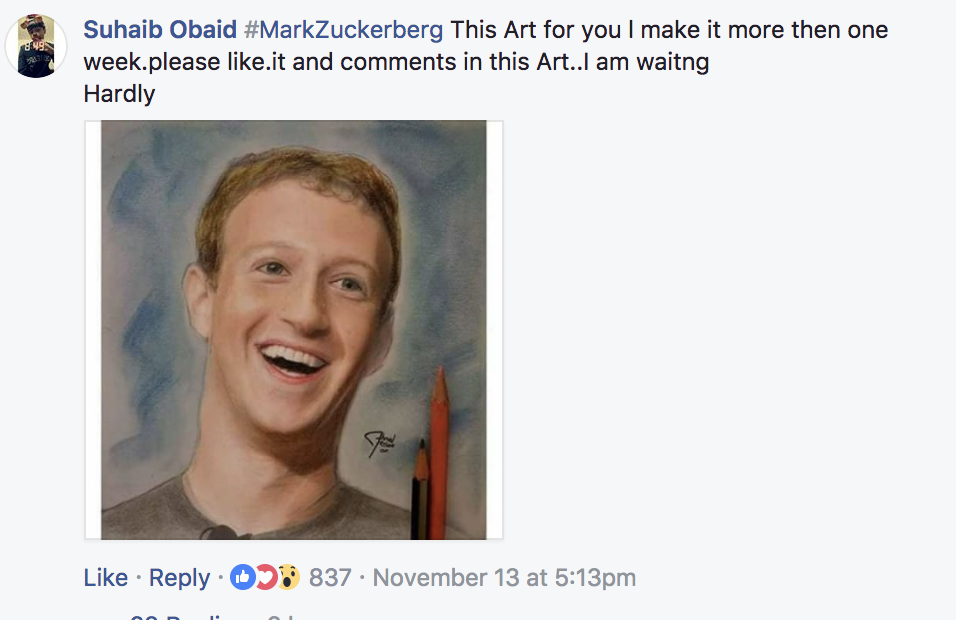This screenshot has width=956, height=620.
Task: Click the smiling mouth in the portrait
Action: 293,360
